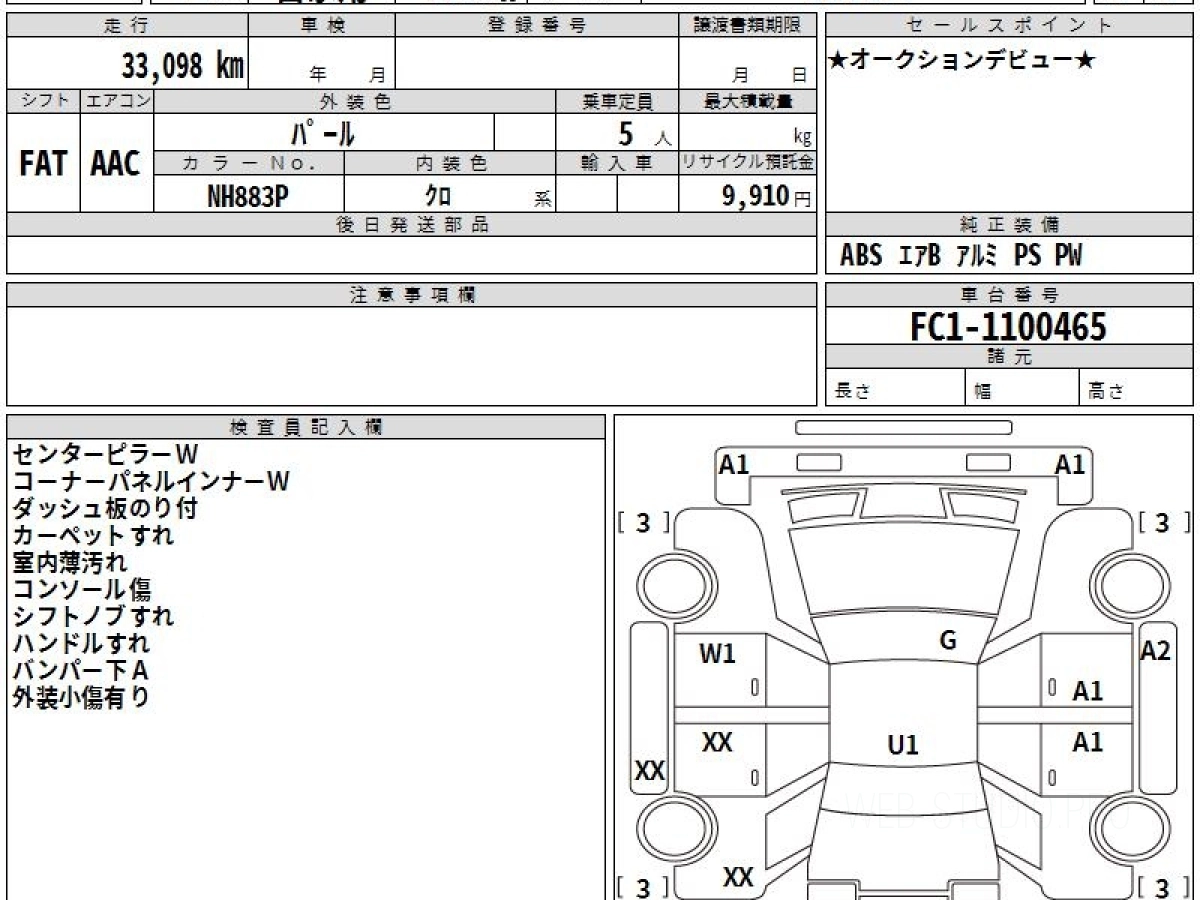Screen dimensions: 1200x900
Task: Select the 乗車定員 header
Action: point(617,101)
